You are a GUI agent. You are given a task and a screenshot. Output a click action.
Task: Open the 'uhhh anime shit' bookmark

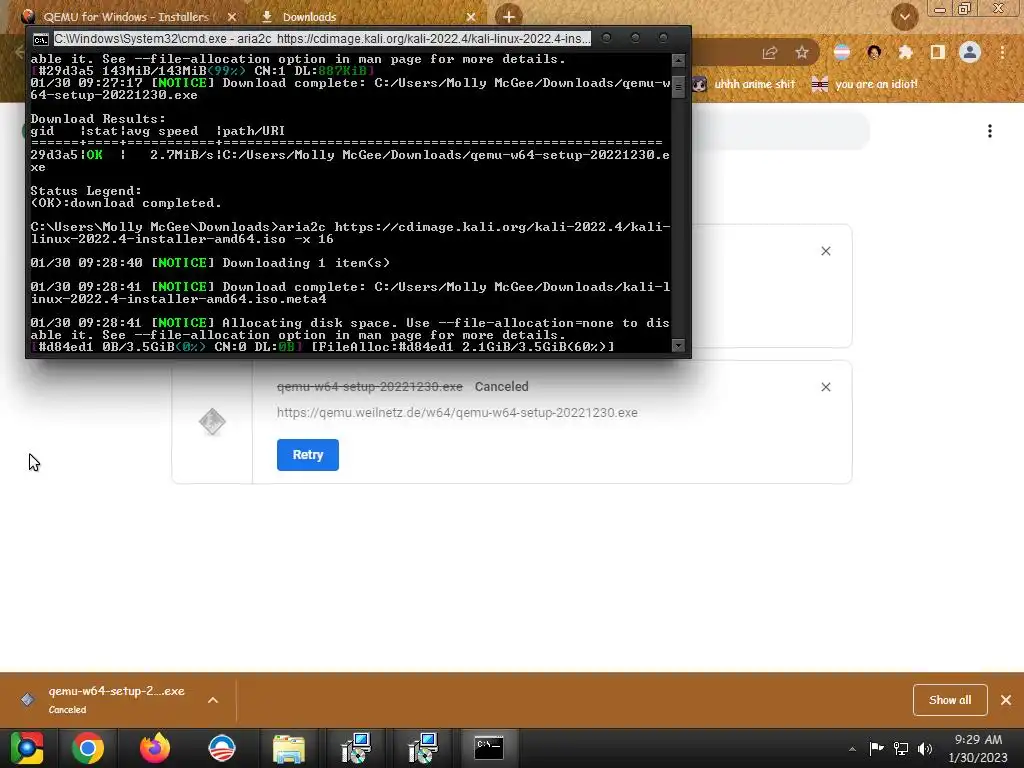[x=744, y=84]
